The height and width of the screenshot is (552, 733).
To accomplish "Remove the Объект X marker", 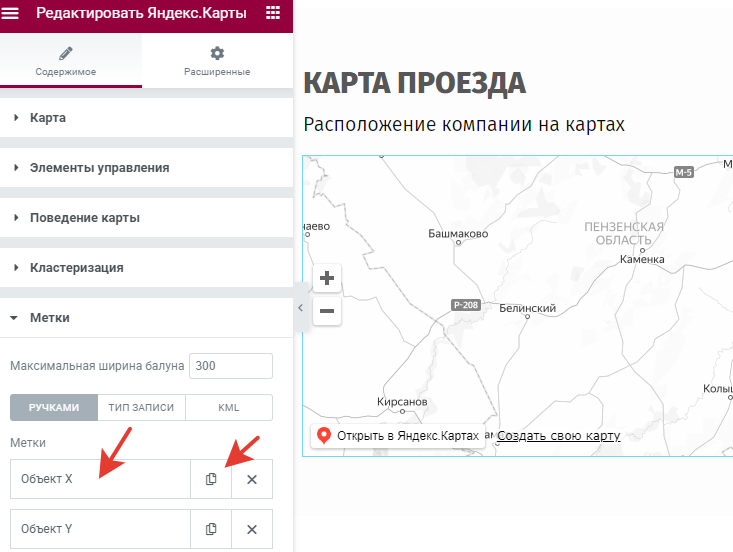I will pos(252,479).
